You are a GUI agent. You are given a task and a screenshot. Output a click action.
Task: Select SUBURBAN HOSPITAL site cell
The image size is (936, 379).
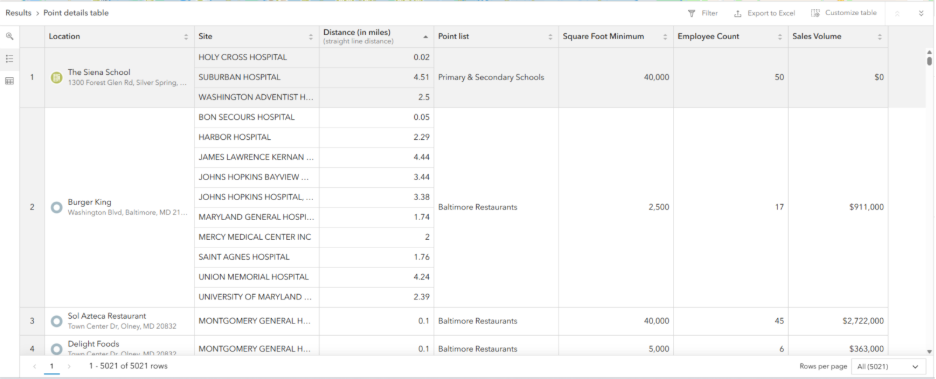[x=257, y=77]
